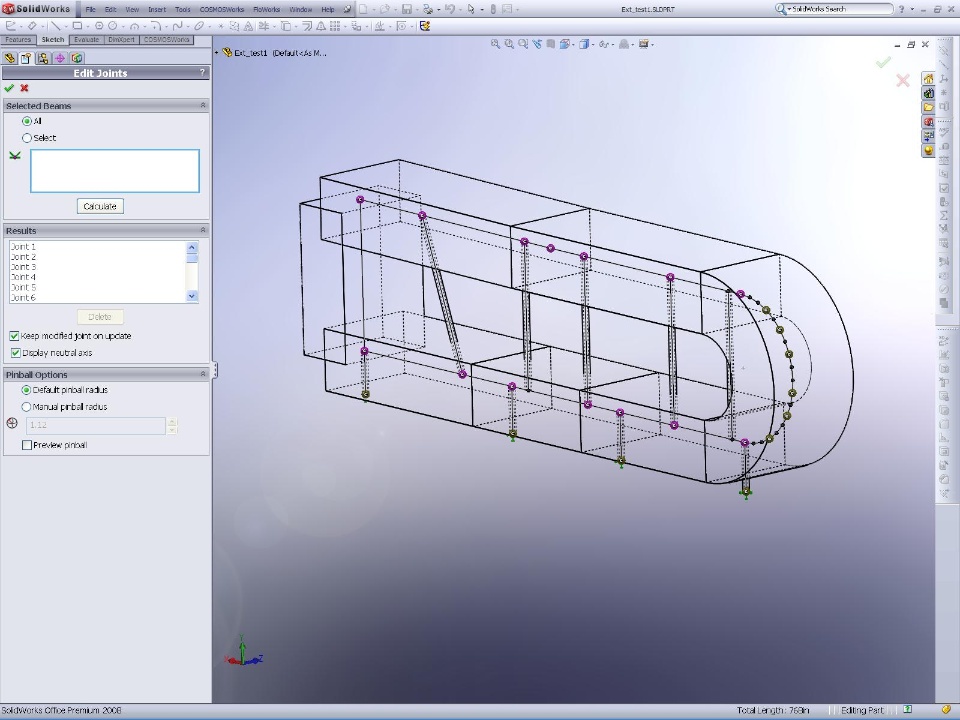Click the pinball radius value field
This screenshot has height=720, width=960.
[x=96, y=425]
